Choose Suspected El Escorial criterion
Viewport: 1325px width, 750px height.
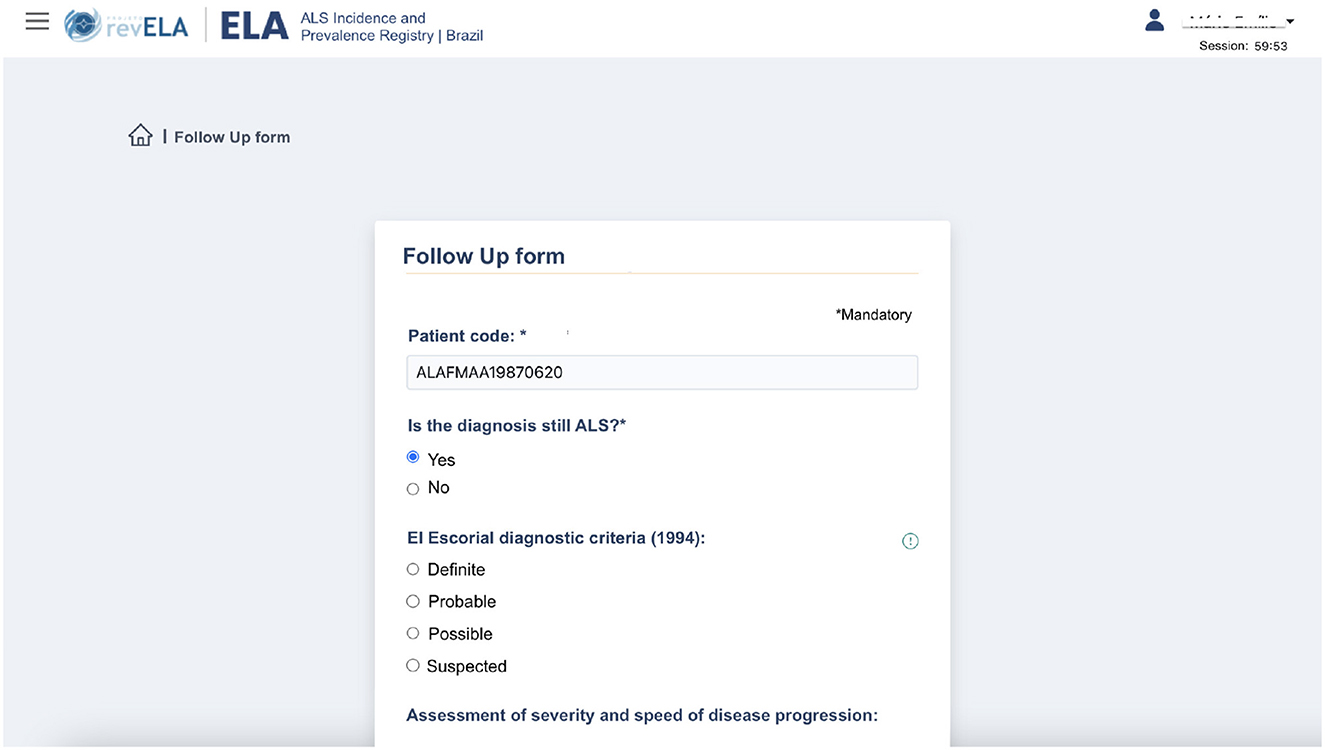point(413,665)
